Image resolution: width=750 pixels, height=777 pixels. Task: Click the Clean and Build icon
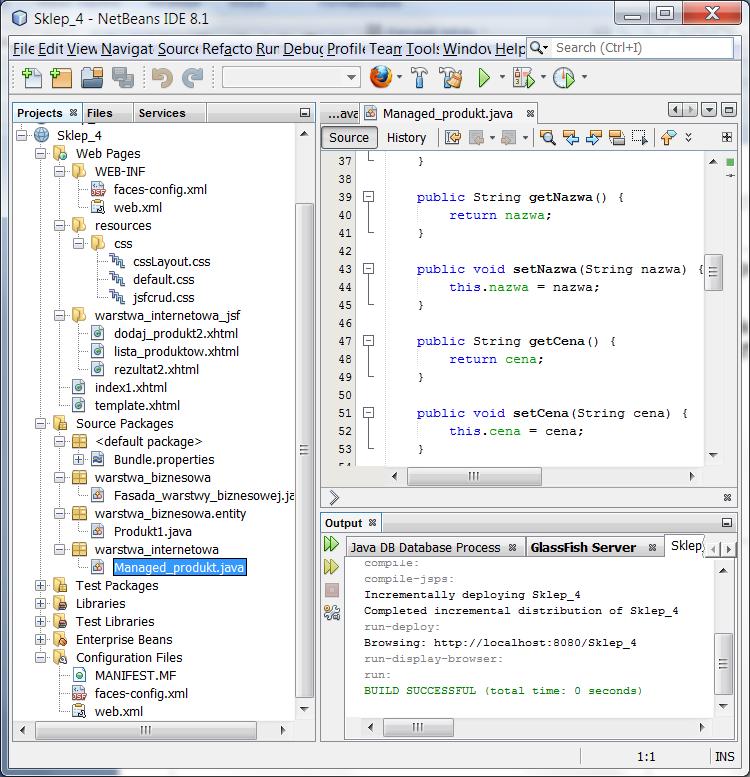(x=451, y=78)
